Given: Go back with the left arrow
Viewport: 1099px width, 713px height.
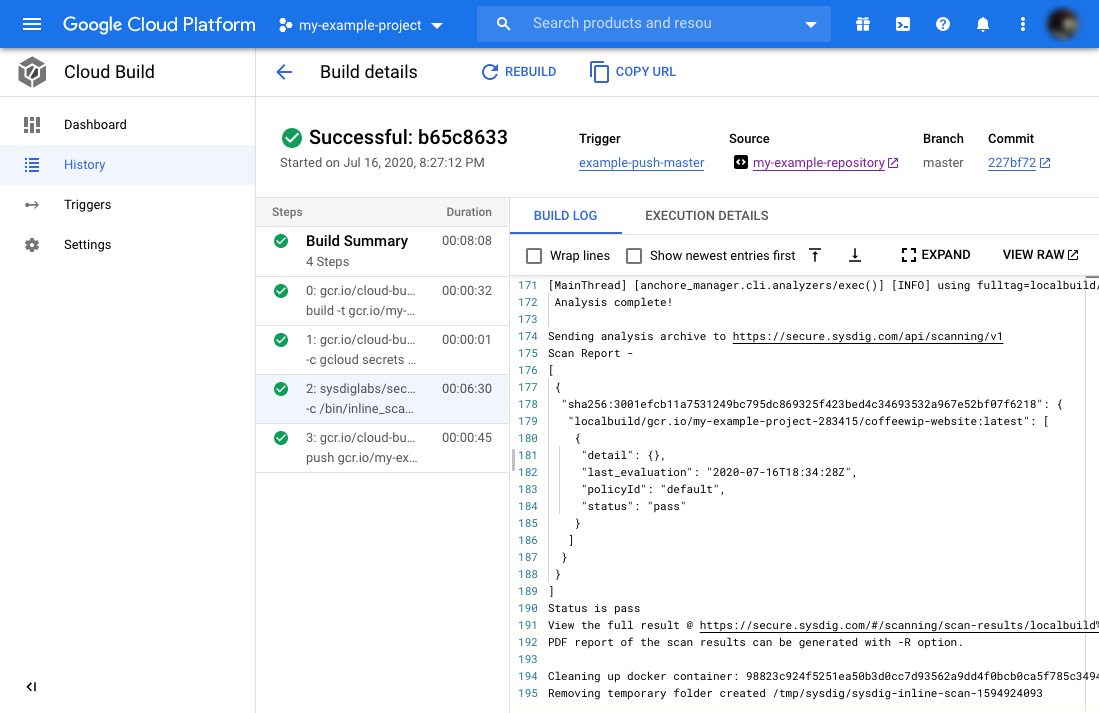Looking at the screenshot, I should (284, 72).
